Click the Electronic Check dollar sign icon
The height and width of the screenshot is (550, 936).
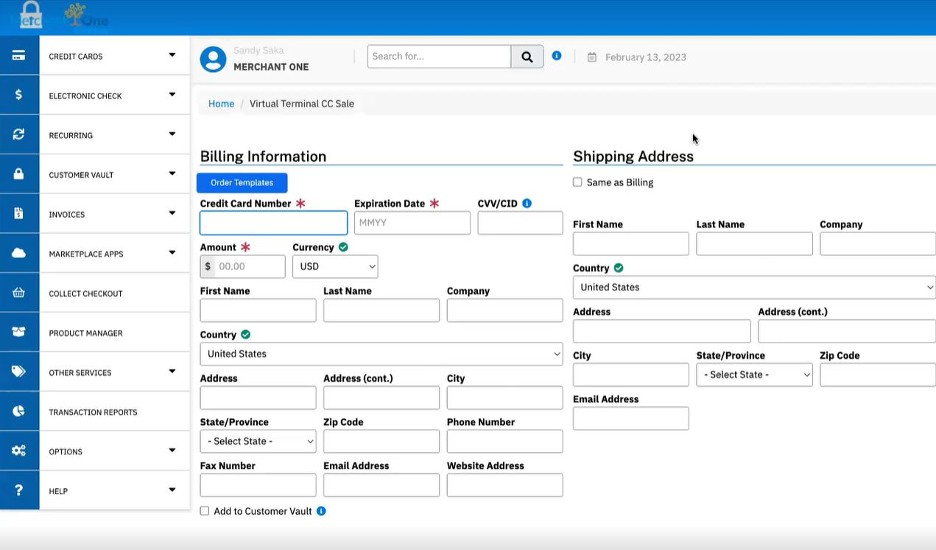pos(19,95)
